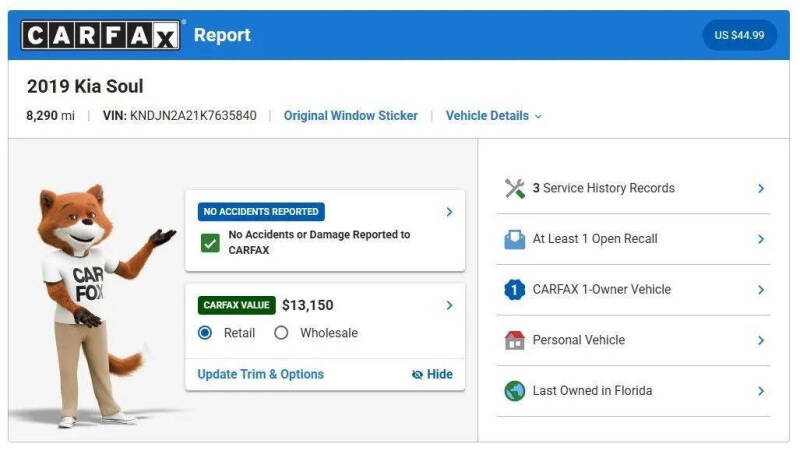The image size is (800, 451).
Task: Open the CARFAX Value details chevron
Action: 449,305
